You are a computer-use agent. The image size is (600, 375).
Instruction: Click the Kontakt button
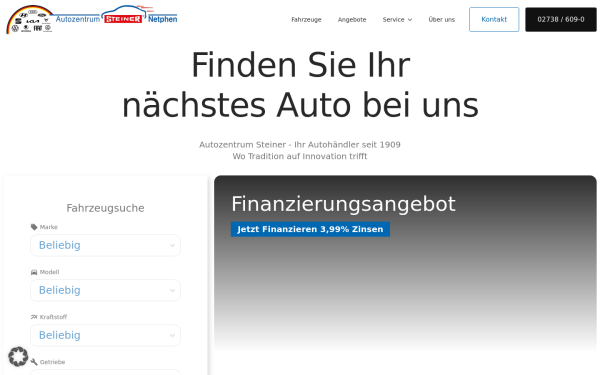point(494,20)
